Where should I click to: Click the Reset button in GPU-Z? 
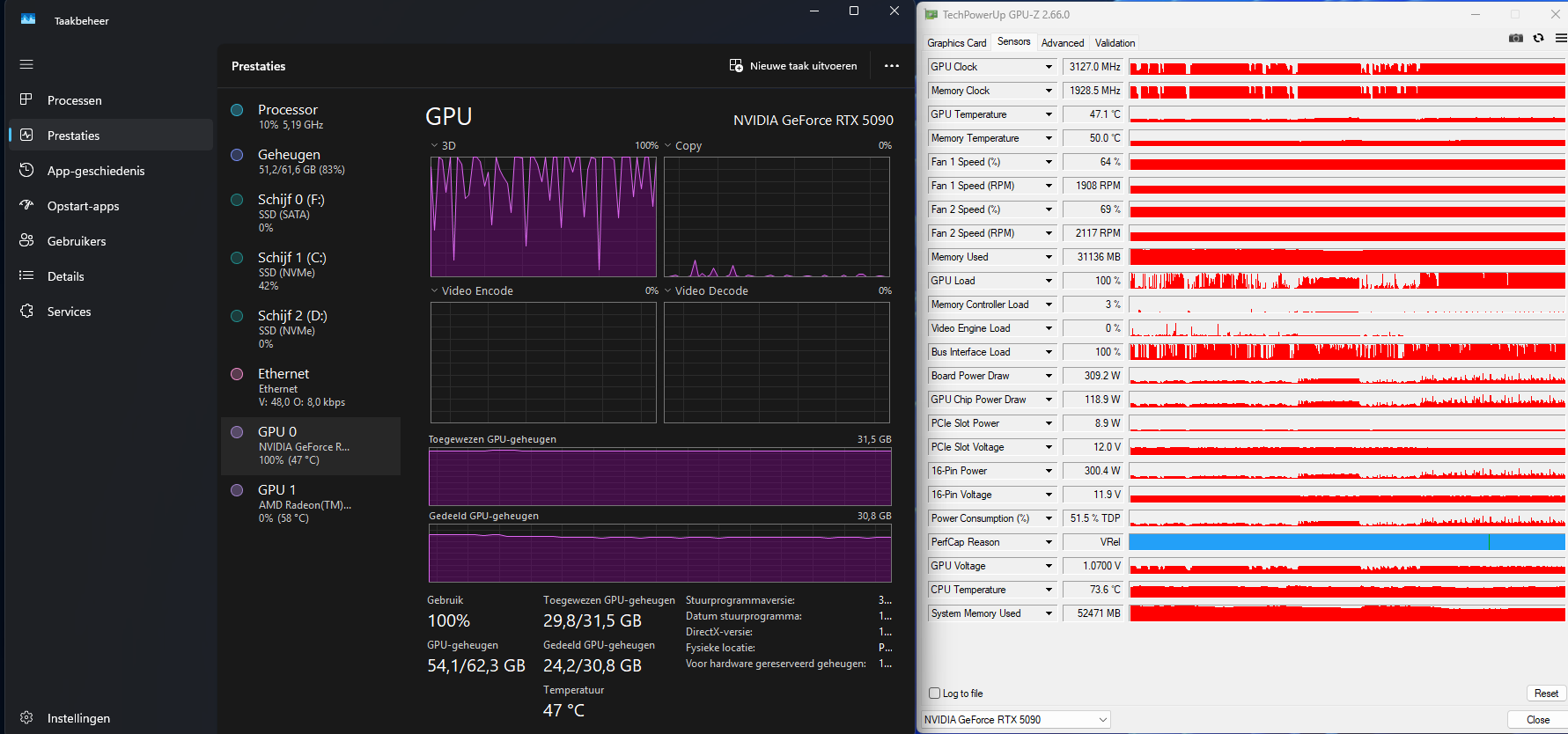pyautogui.click(x=1546, y=694)
